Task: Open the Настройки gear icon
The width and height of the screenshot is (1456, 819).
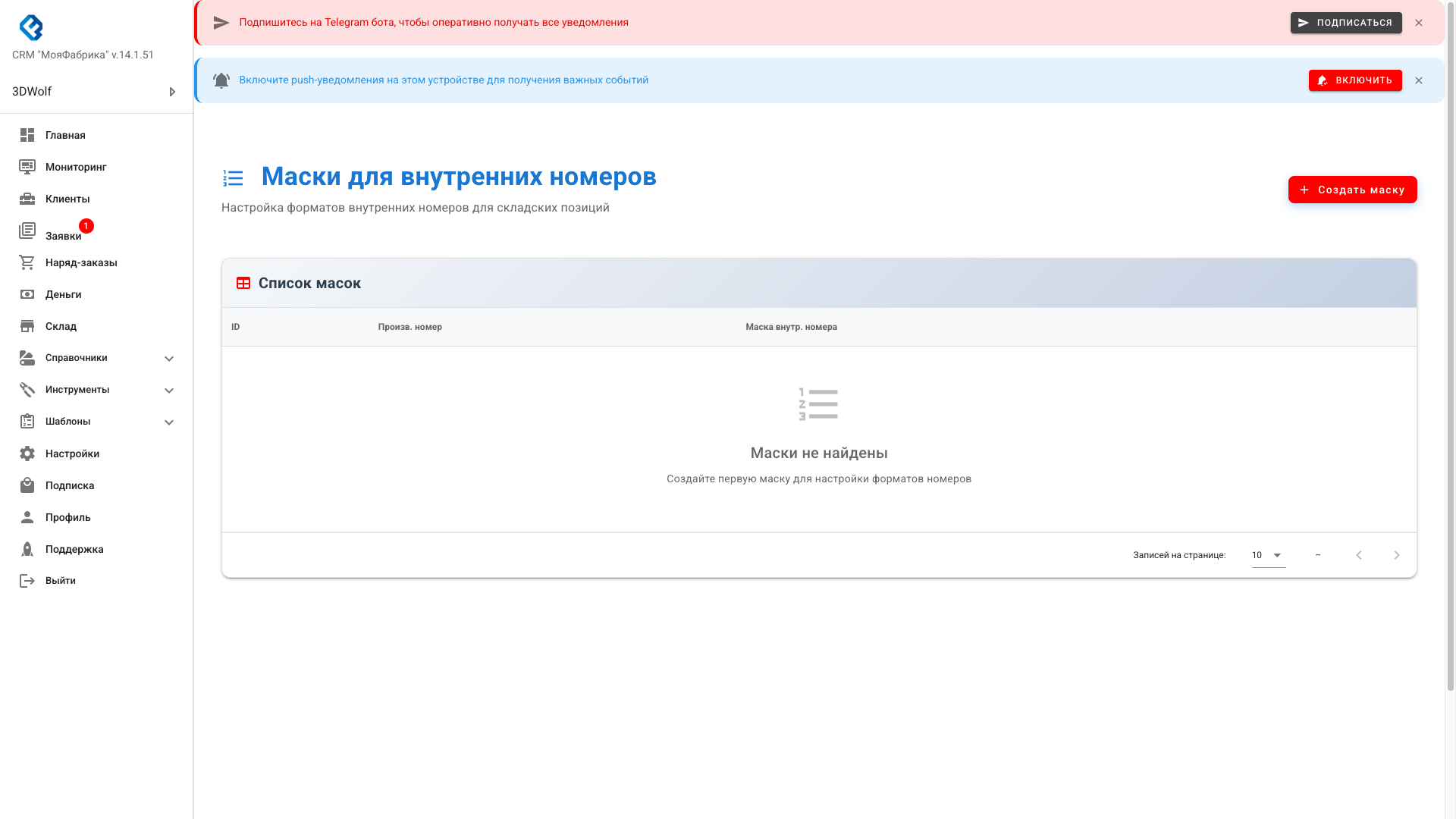Action: pos(27,453)
